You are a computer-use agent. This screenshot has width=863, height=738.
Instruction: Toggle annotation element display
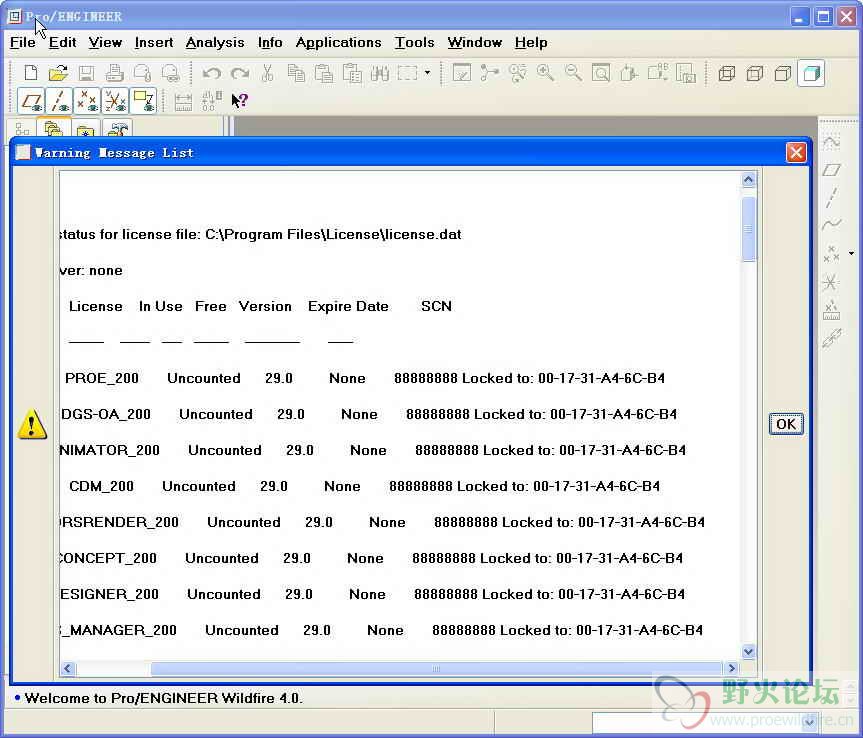[144, 101]
